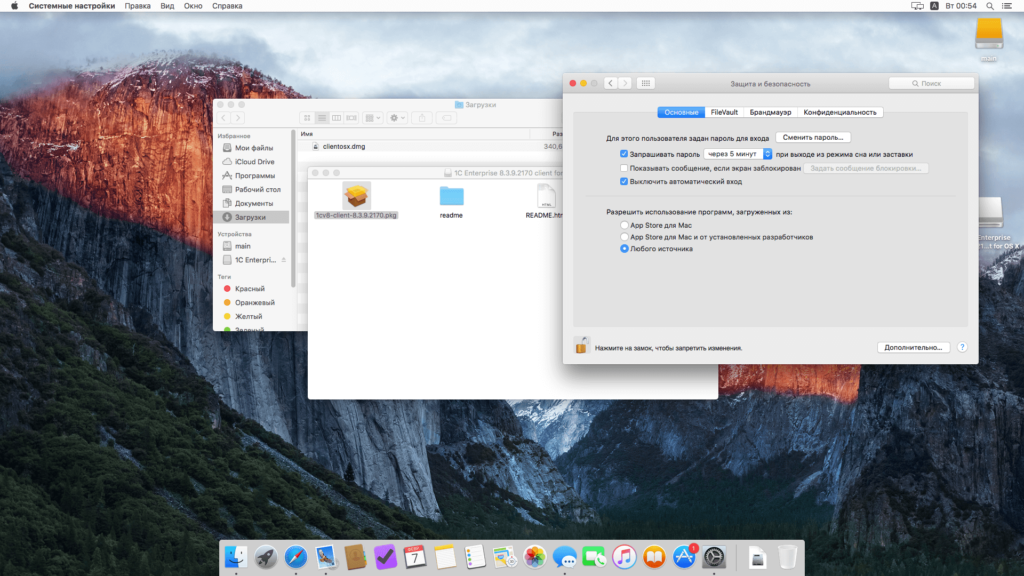Check 'Показывать сообщение, если экран заблокирован'
The image size is (1024, 576).
point(624,168)
